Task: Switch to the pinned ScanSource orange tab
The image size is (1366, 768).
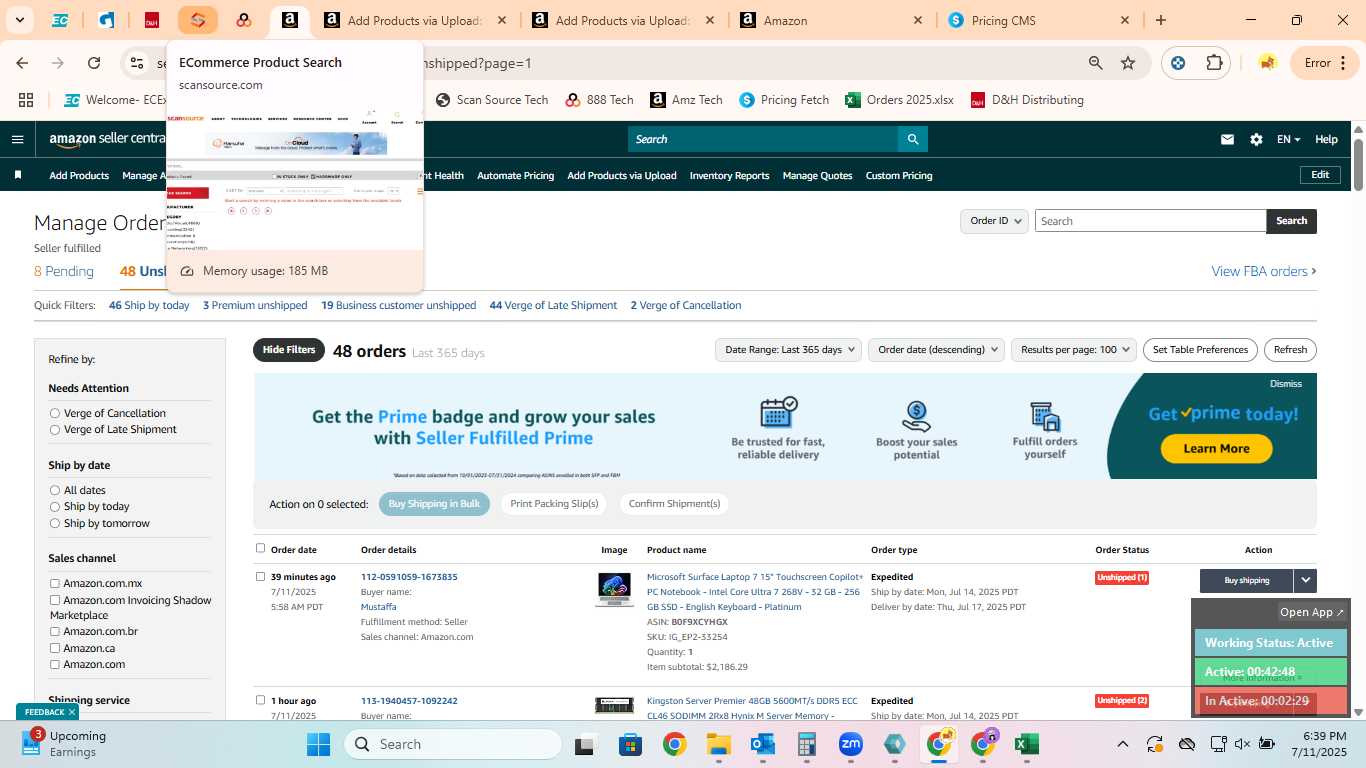Action: click(x=198, y=20)
